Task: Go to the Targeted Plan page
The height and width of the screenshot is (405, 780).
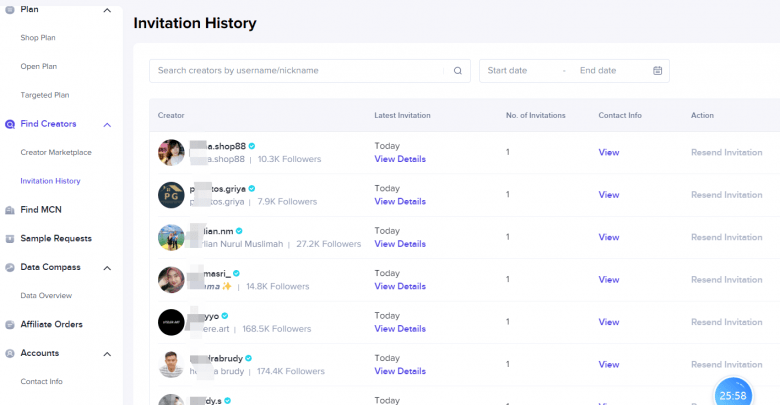Action: pos(45,95)
